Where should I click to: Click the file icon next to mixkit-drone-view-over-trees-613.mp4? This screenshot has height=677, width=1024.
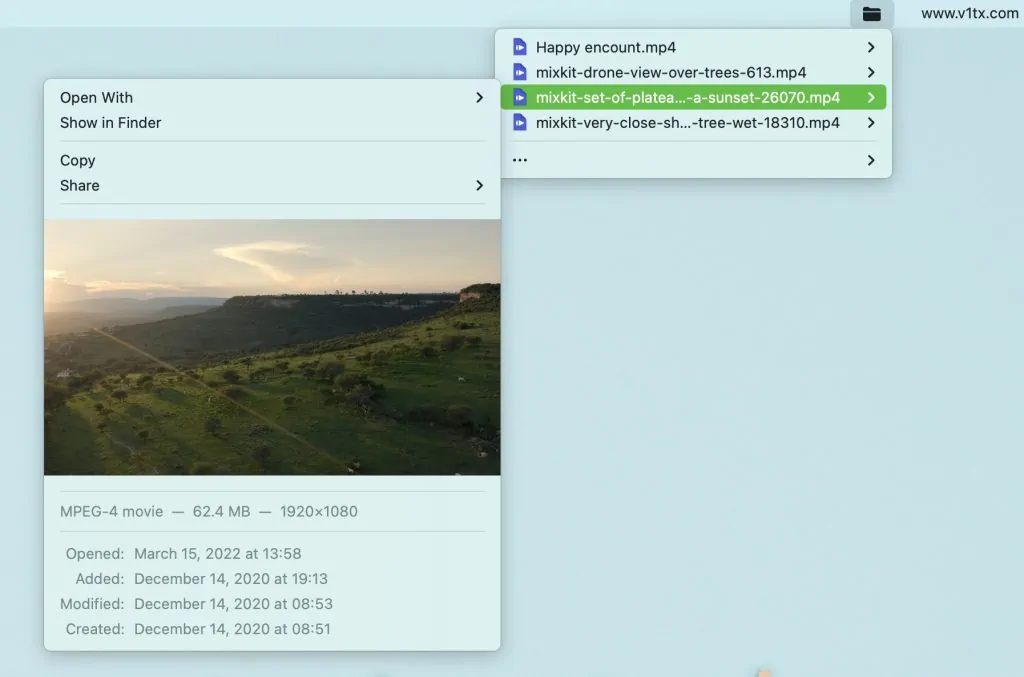520,72
